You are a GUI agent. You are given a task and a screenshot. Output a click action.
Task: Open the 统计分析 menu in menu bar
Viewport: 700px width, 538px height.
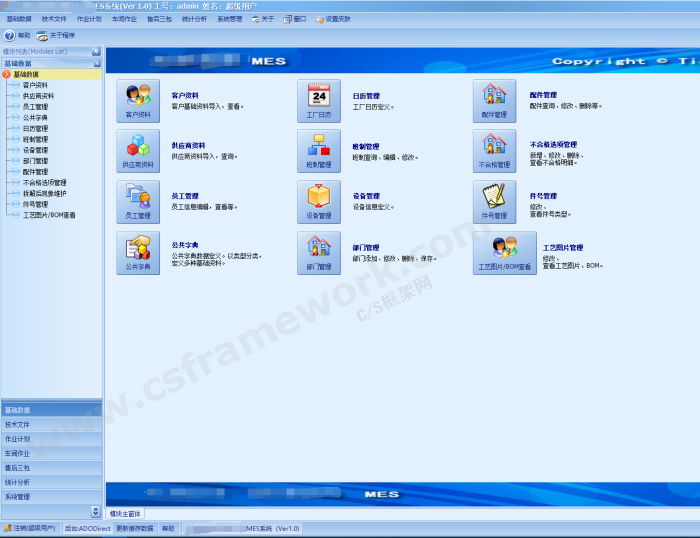pos(194,19)
